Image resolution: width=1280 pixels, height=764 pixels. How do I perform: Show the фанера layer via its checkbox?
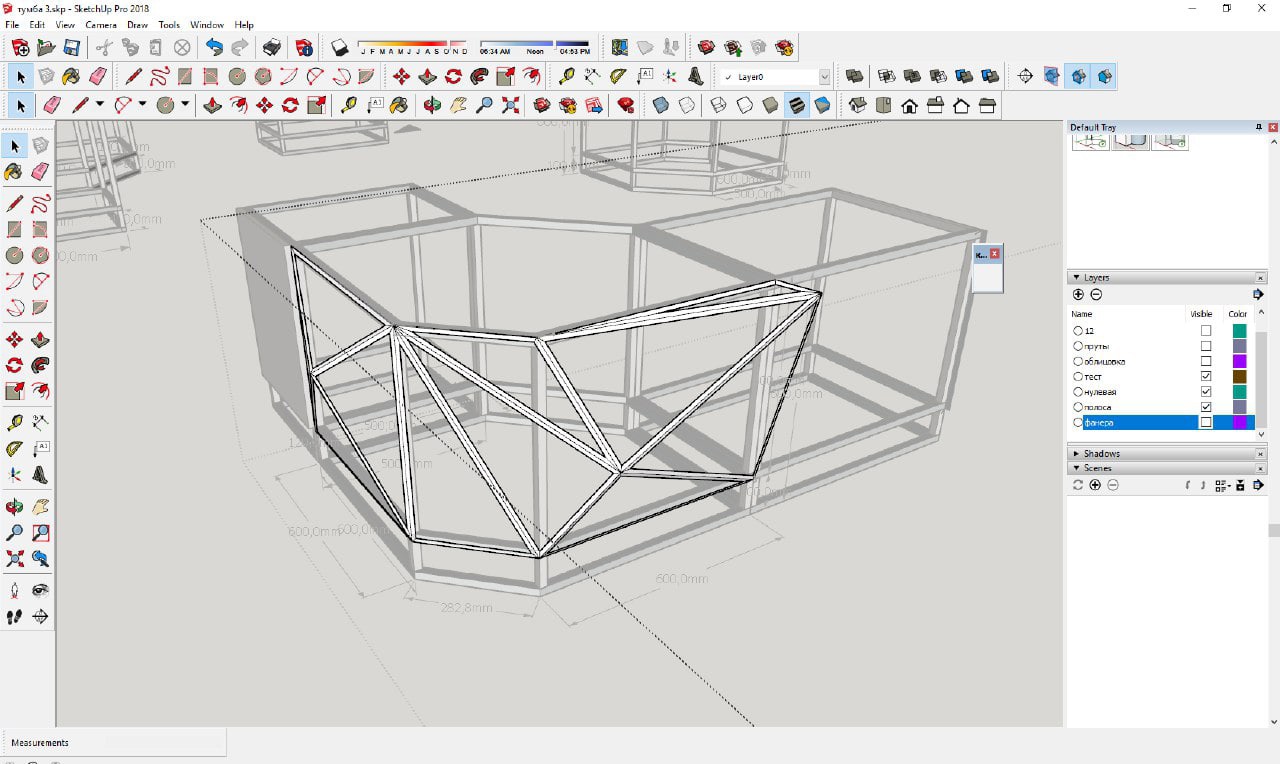tap(1206, 423)
